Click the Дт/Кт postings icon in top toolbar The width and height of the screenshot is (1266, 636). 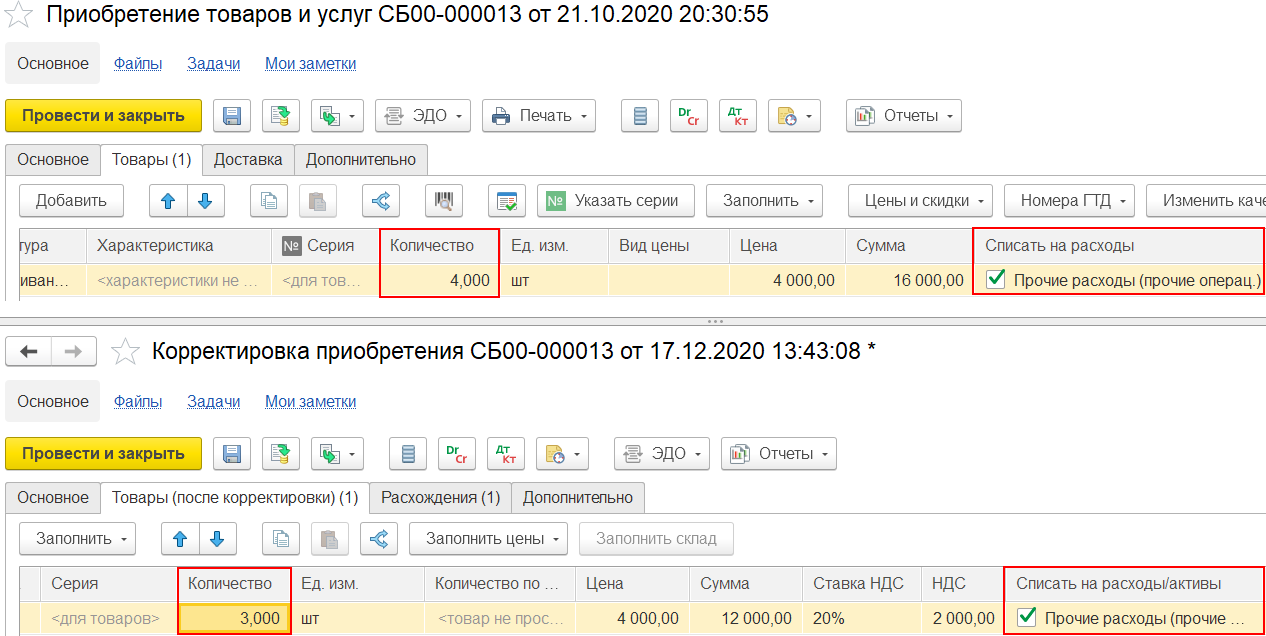click(x=739, y=116)
